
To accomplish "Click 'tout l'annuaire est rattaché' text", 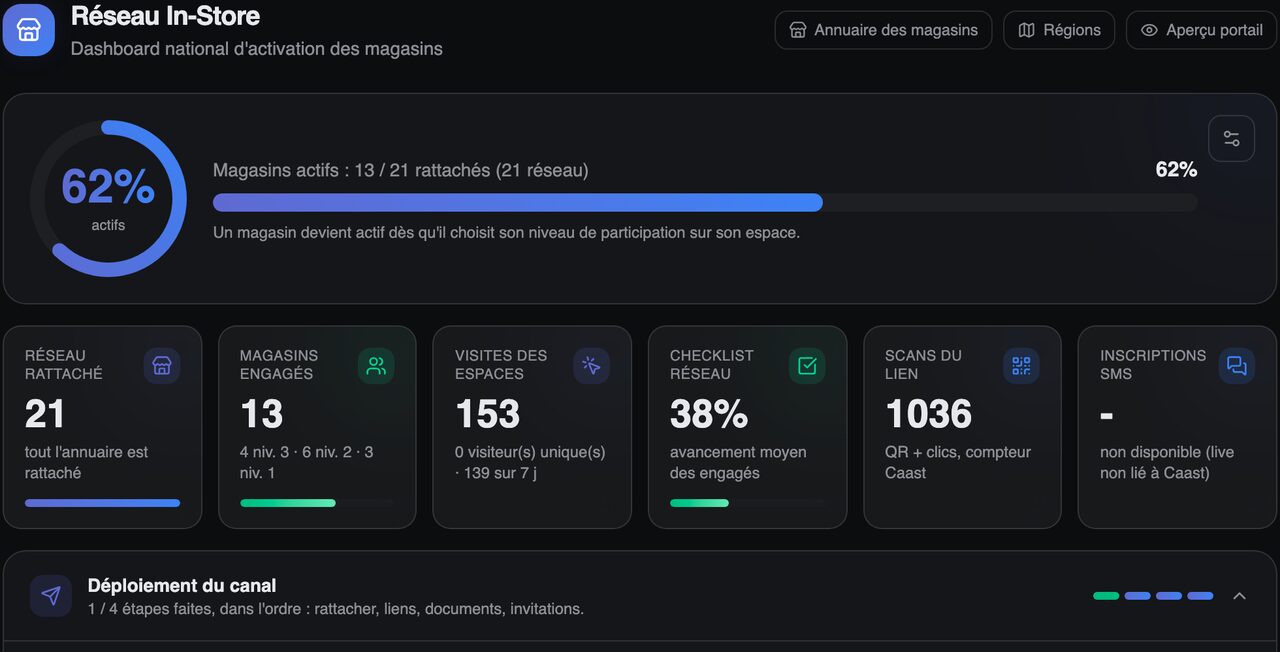I will (x=86, y=462).
